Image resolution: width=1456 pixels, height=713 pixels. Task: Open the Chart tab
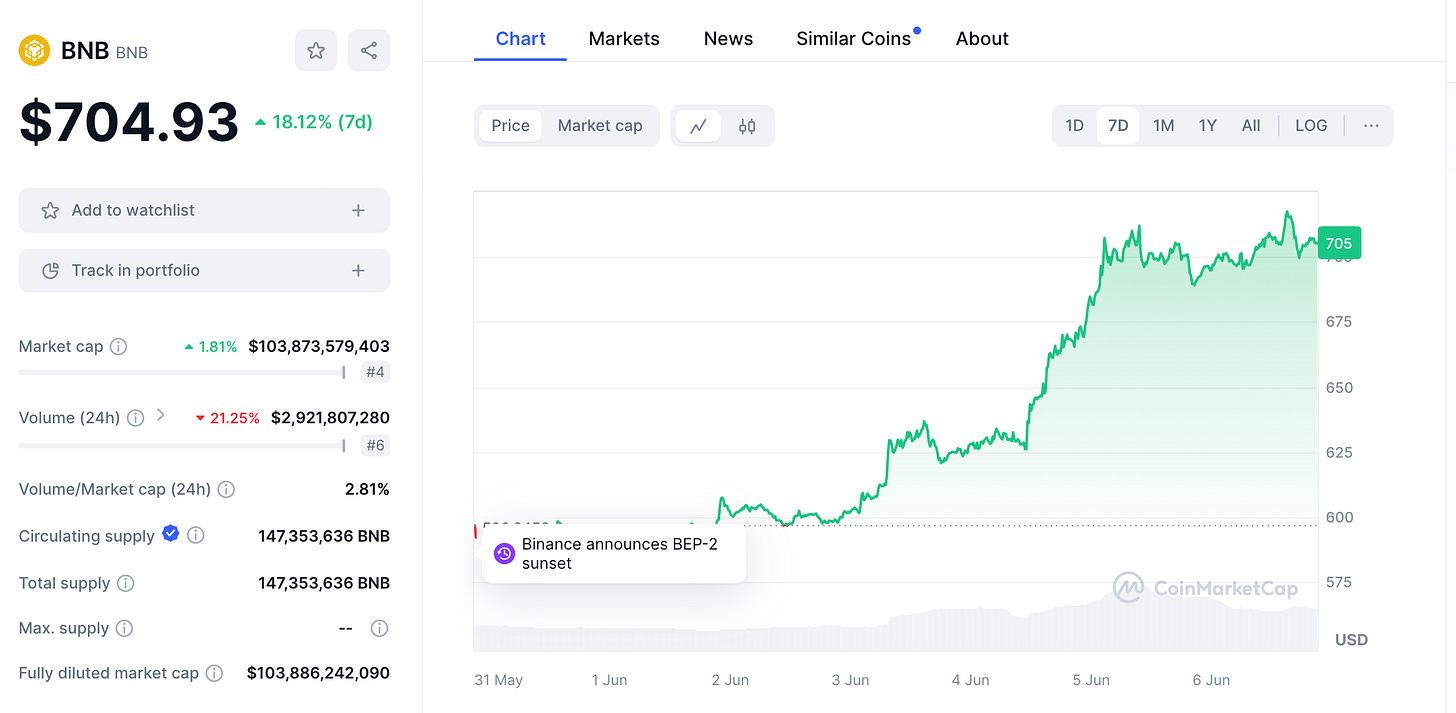(x=520, y=39)
